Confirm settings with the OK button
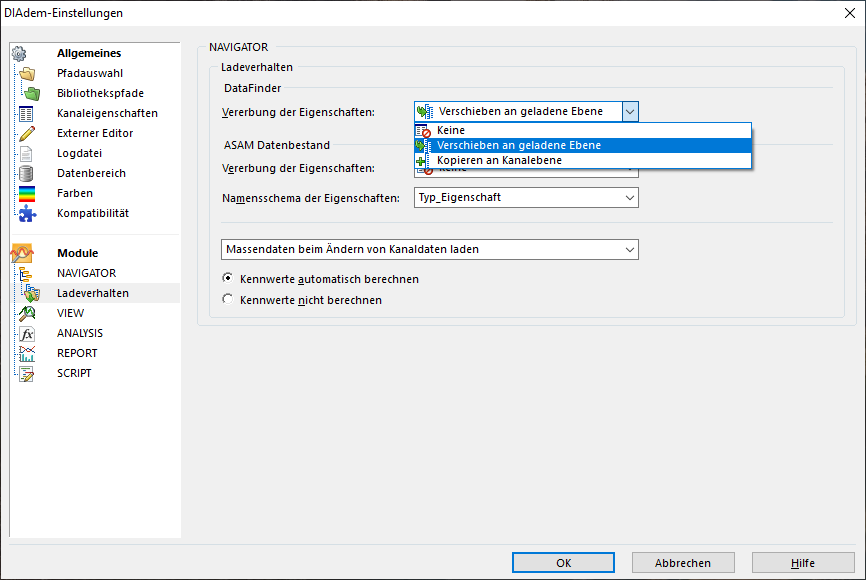 [x=563, y=563]
